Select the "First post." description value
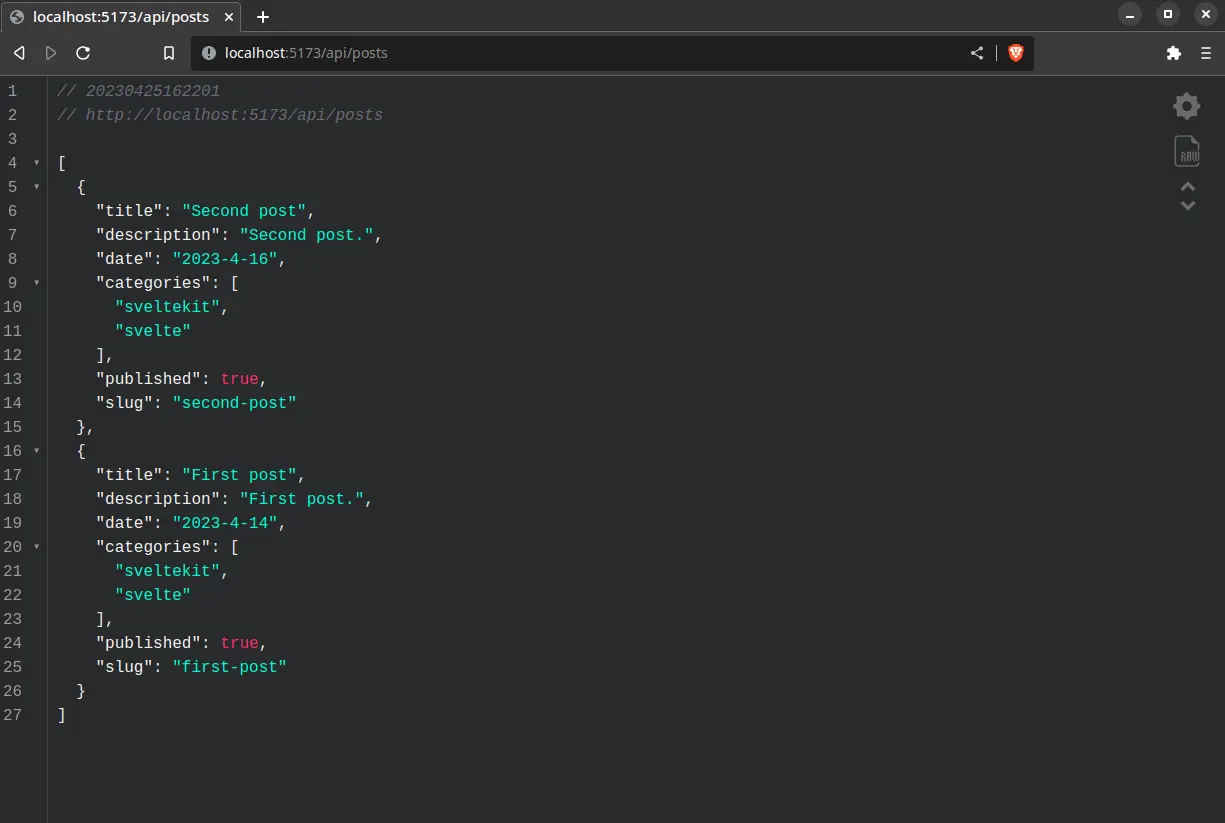1225x823 pixels. (x=302, y=499)
